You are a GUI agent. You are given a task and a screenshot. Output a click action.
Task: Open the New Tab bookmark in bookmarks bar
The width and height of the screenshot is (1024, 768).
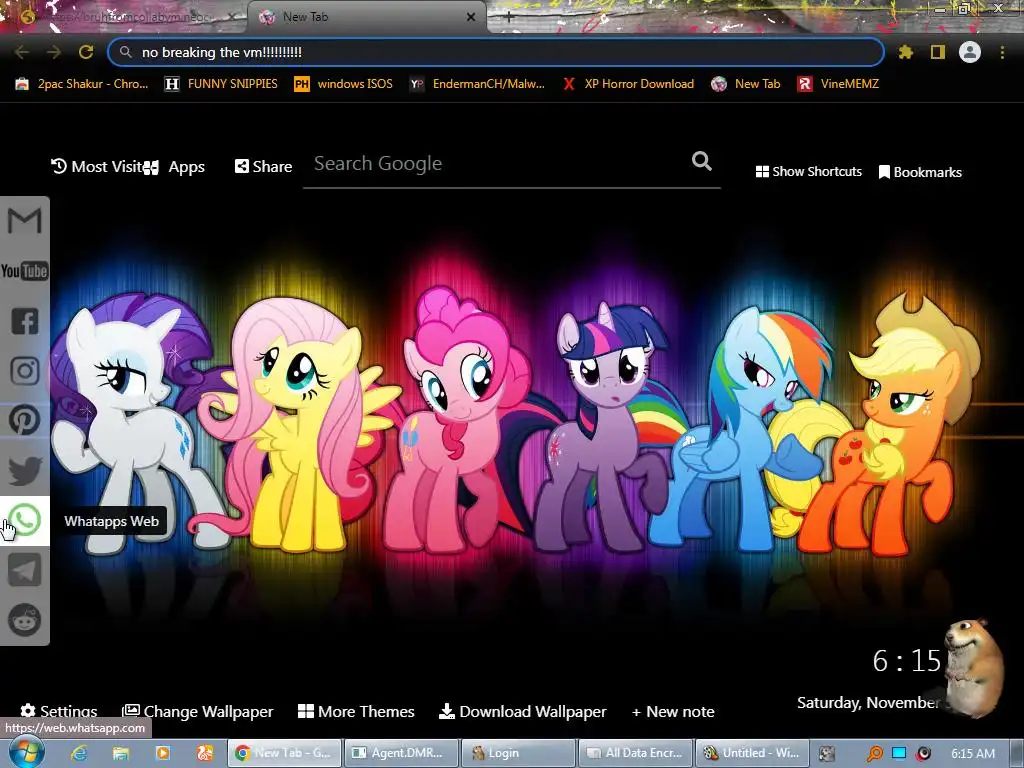(x=746, y=84)
